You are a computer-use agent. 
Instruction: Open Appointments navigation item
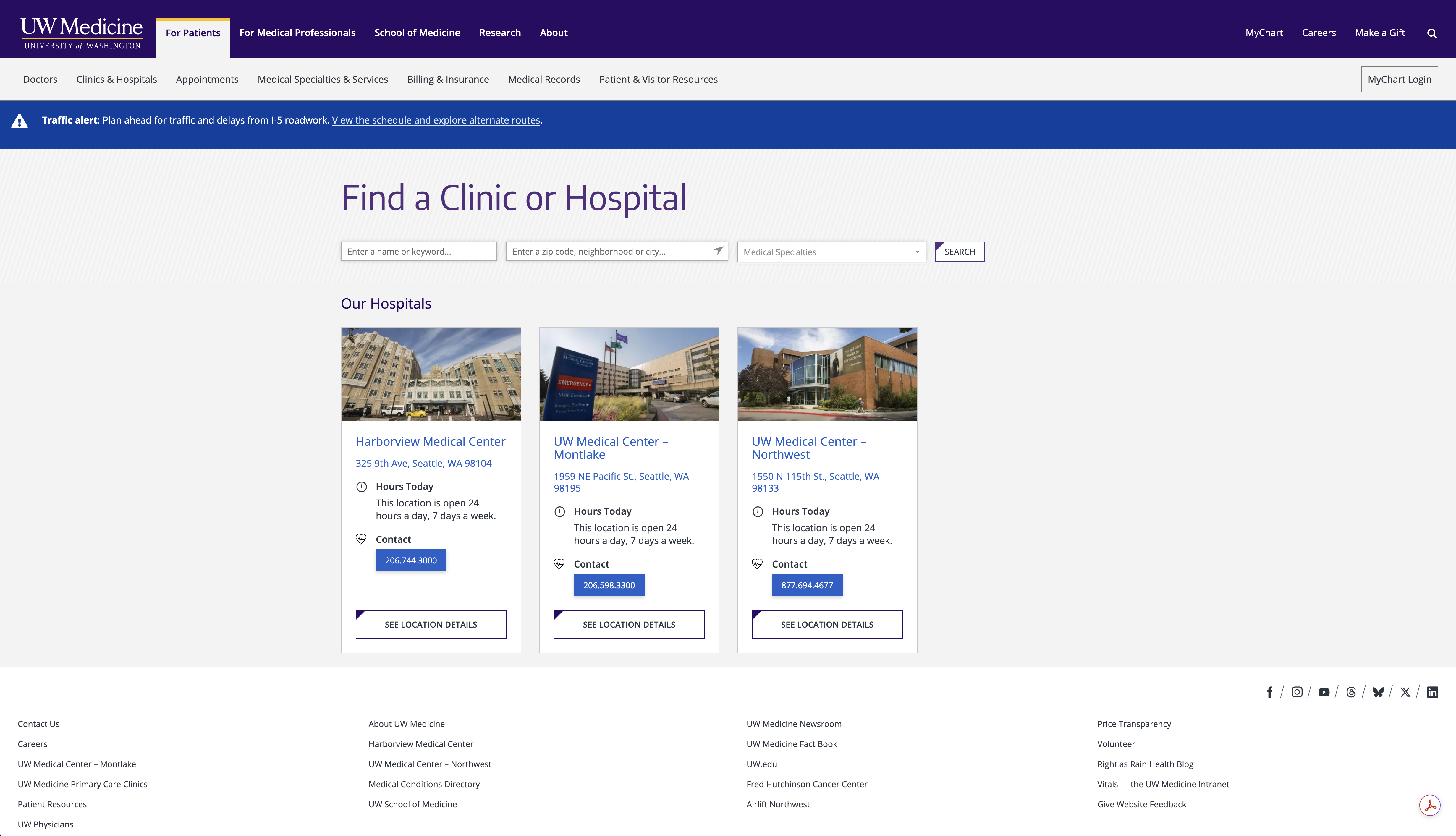(x=207, y=79)
